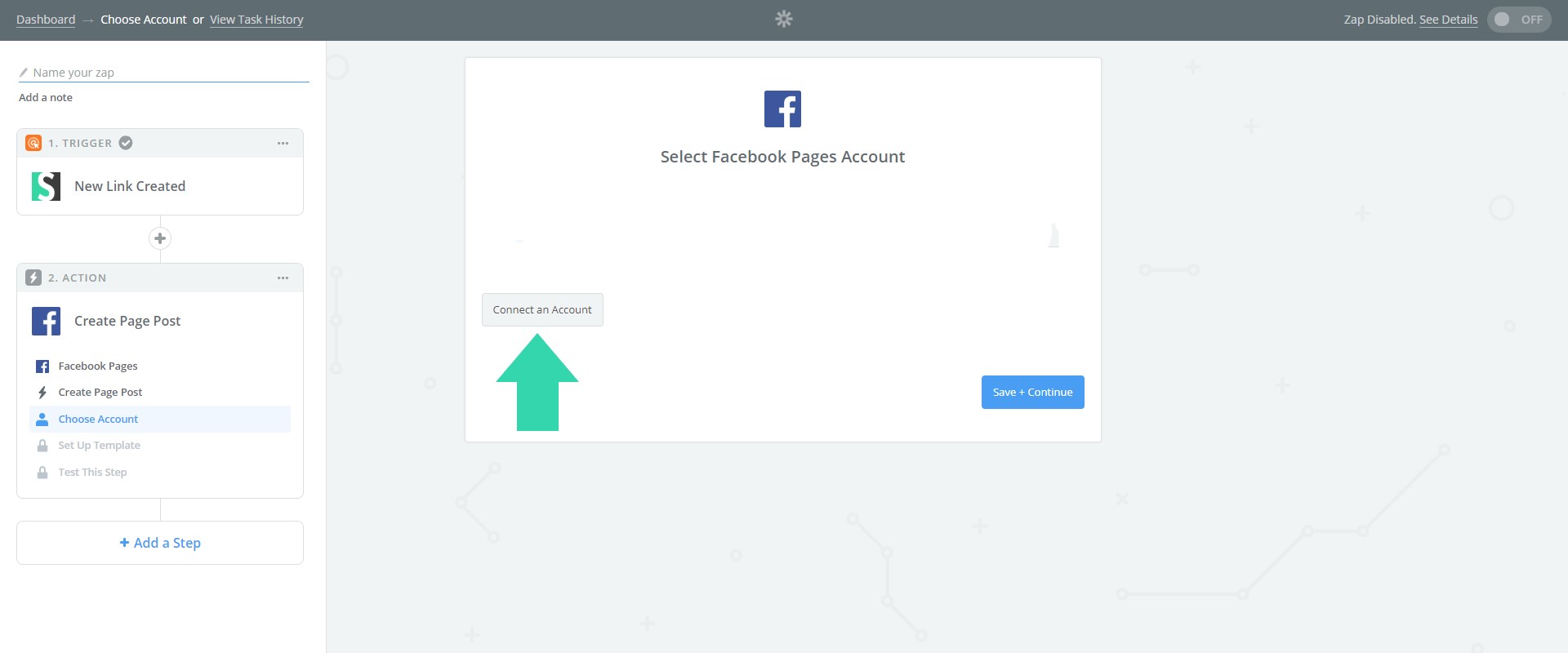The width and height of the screenshot is (1568, 653).
Task: Click the checkmark on the 1. TRIGGER header
Action: 124,142
